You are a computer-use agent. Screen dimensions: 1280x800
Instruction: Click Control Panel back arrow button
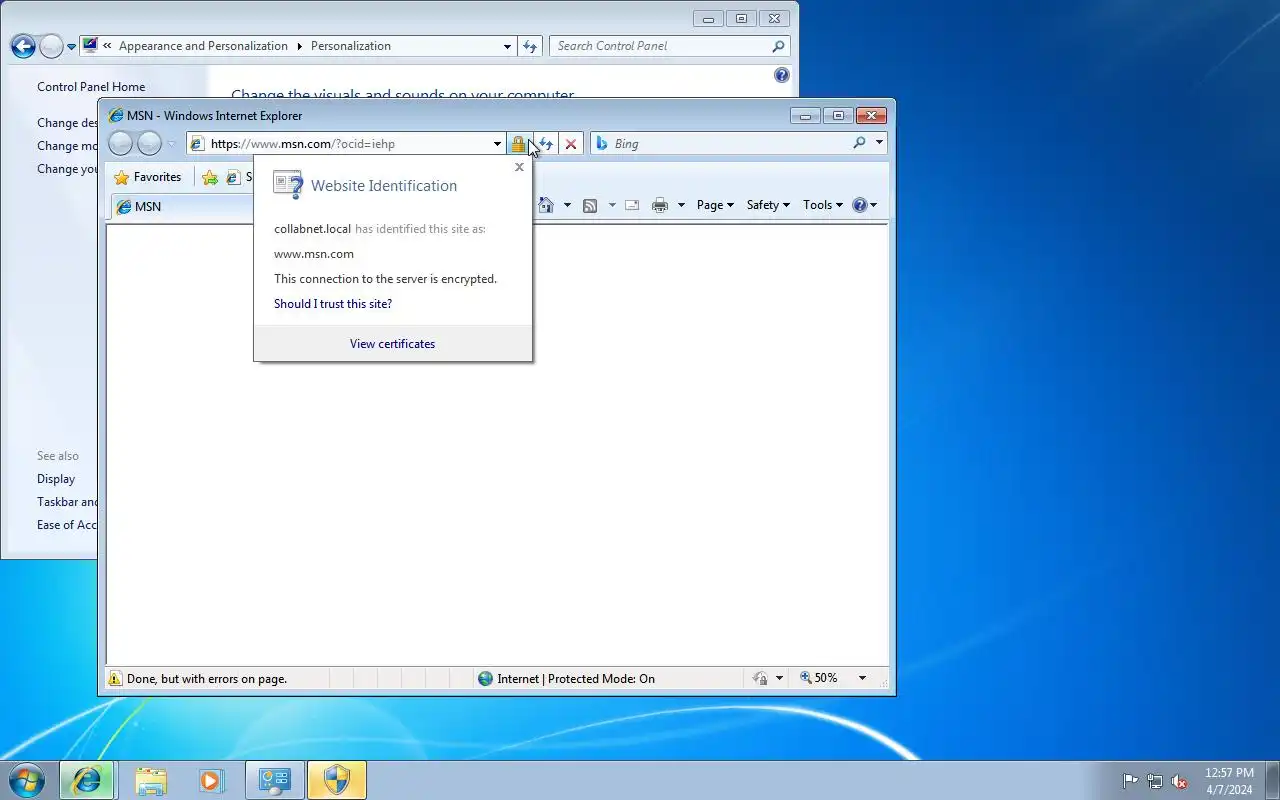pos(23,46)
